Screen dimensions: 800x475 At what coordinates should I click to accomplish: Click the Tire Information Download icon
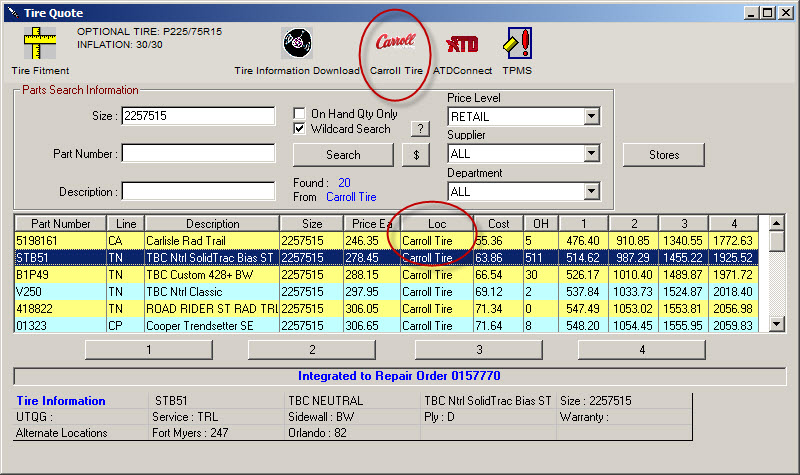click(x=297, y=44)
